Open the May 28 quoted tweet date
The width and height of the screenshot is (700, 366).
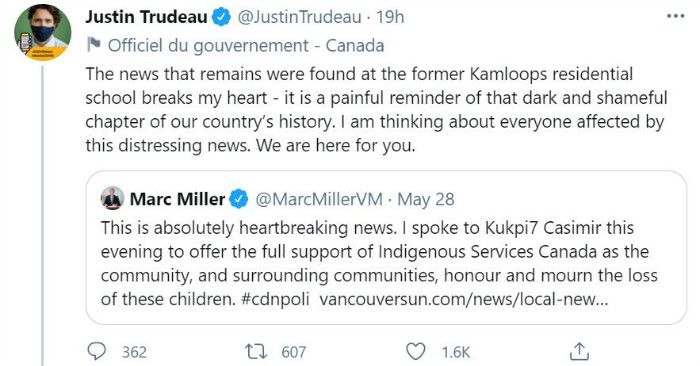(x=426, y=200)
